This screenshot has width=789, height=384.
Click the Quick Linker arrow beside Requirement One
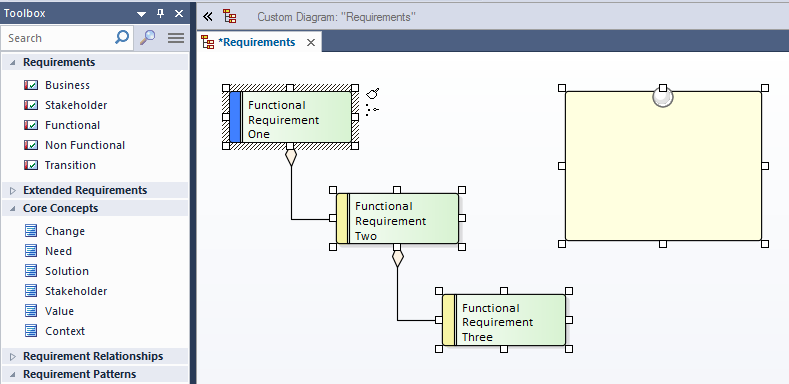372,94
